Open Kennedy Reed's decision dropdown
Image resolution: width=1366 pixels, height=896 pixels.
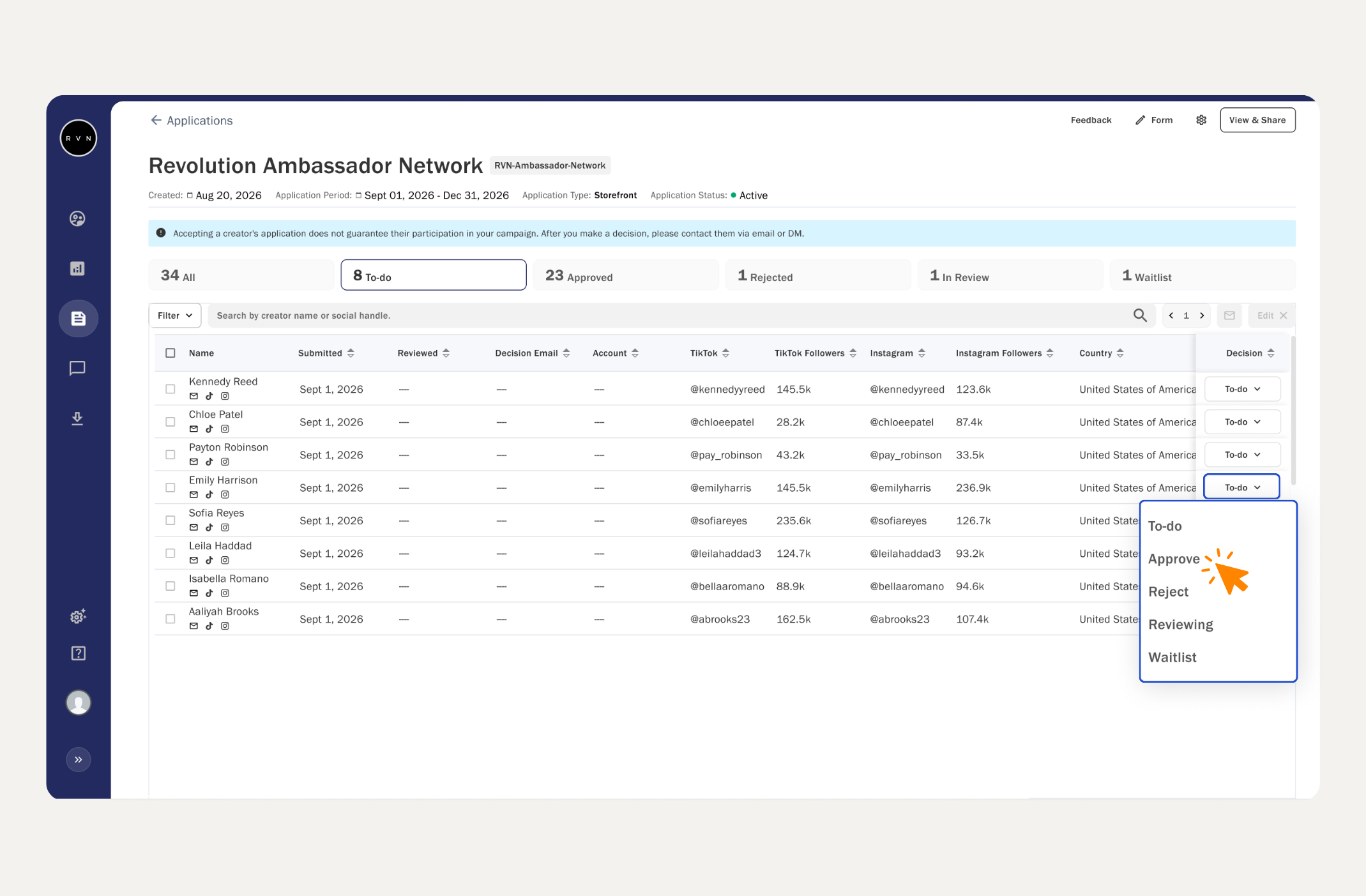click(1242, 389)
